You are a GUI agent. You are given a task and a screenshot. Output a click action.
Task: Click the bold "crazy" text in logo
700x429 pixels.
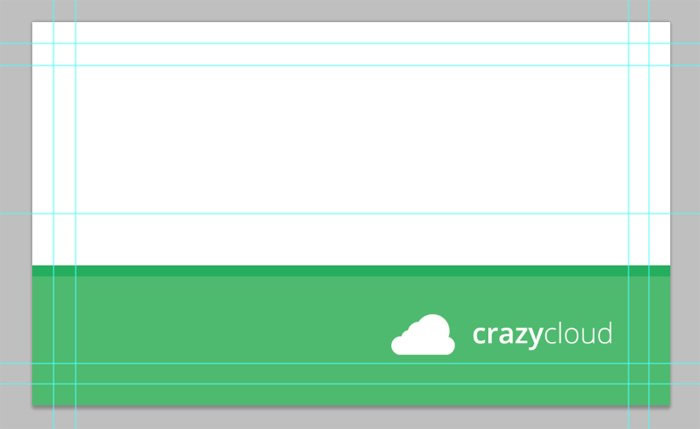[508, 335]
